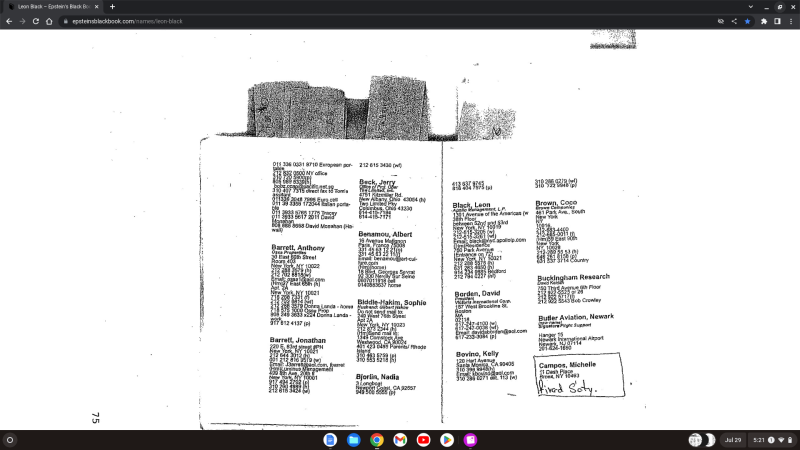800x450 pixels.
Task: Toggle the bookmark star for this page
Action: tap(747, 21)
